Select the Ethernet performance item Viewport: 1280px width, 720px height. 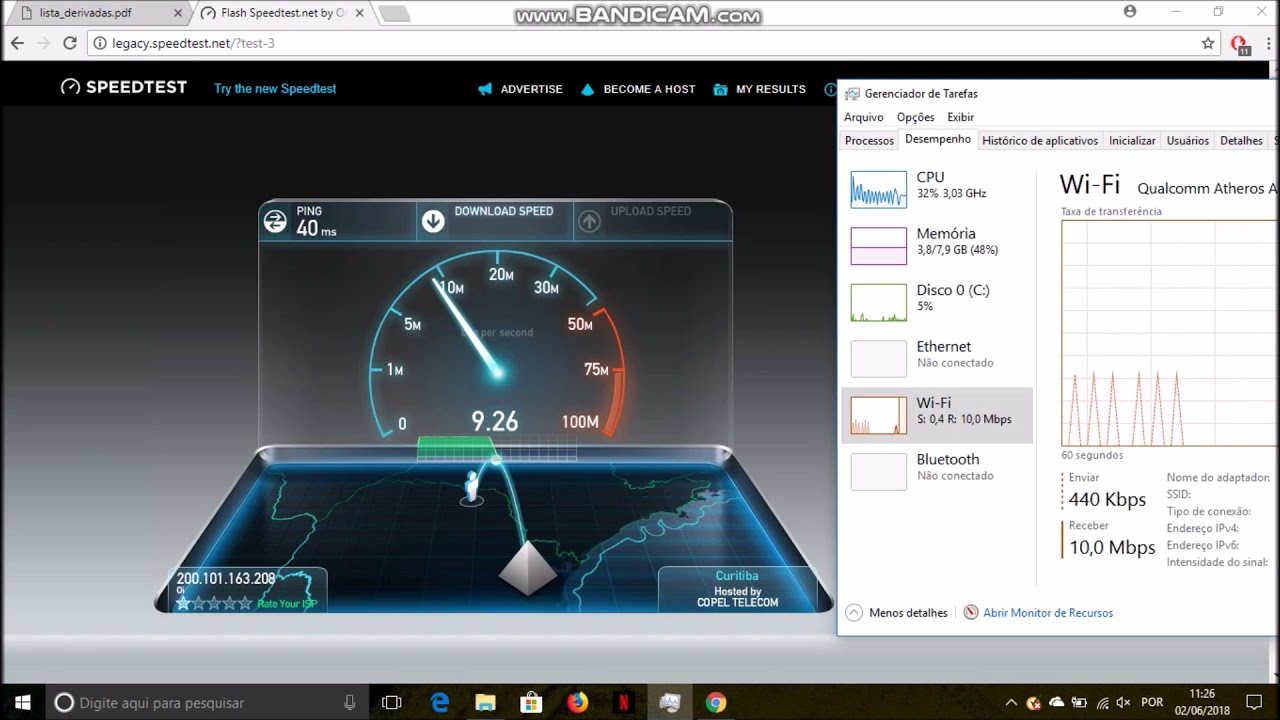[x=937, y=358]
